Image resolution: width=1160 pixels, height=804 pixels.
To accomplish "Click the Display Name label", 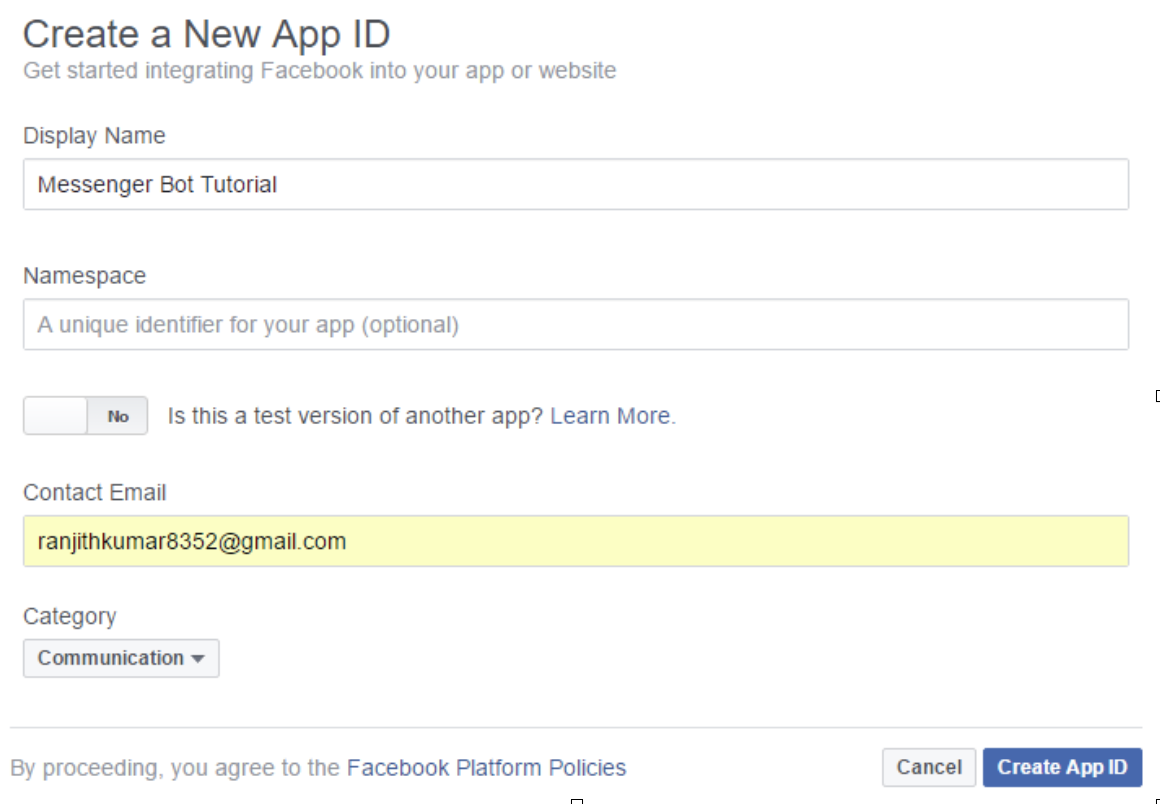I will (x=94, y=136).
